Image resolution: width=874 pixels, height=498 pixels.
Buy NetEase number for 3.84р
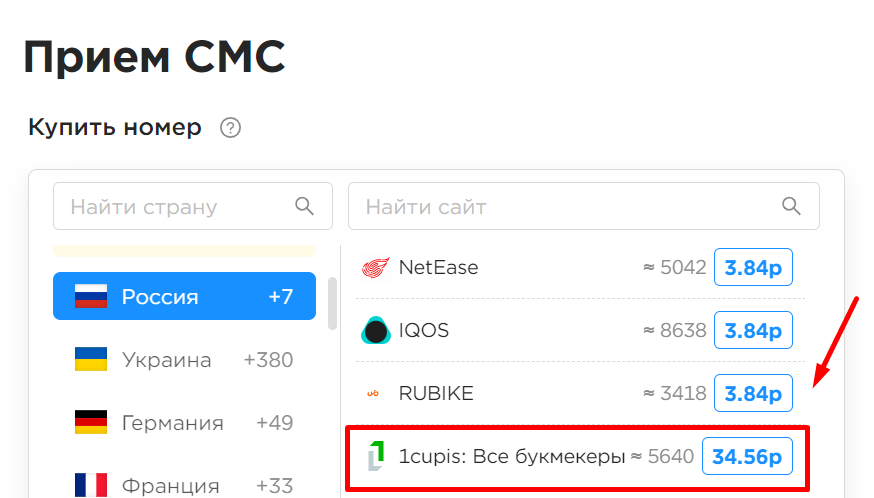coord(753,267)
